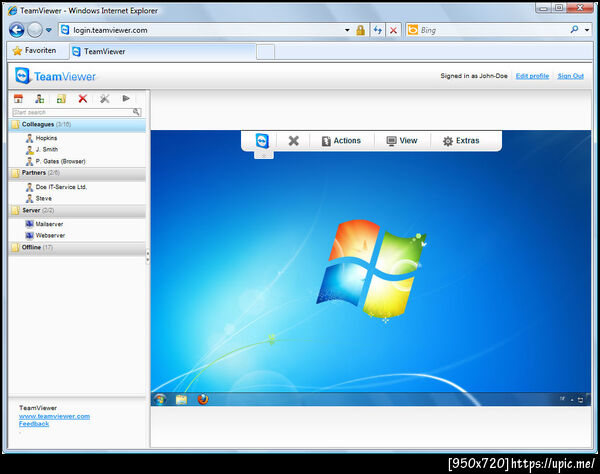
Task: Click browser Forward button
Action: pyautogui.click(x=35, y=30)
